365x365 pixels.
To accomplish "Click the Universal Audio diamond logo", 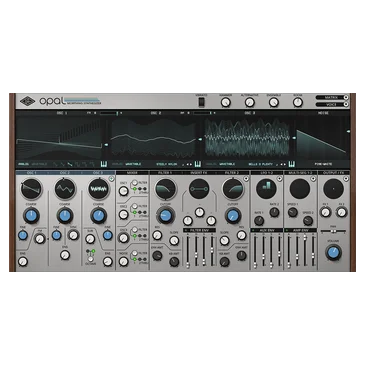I will point(27,101).
